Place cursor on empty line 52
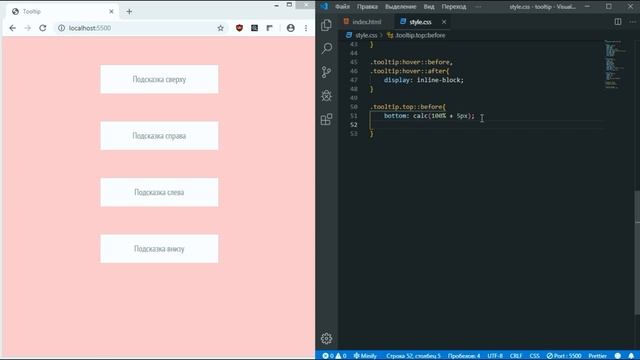The width and height of the screenshot is (640, 360). coord(486,125)
